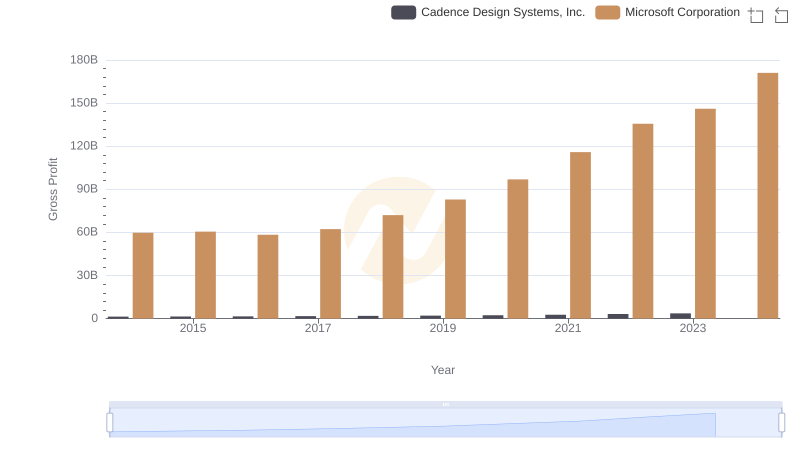Grab the left data zoom slider handle
Viewport: 800px width, 461px height.
(110, 423)
